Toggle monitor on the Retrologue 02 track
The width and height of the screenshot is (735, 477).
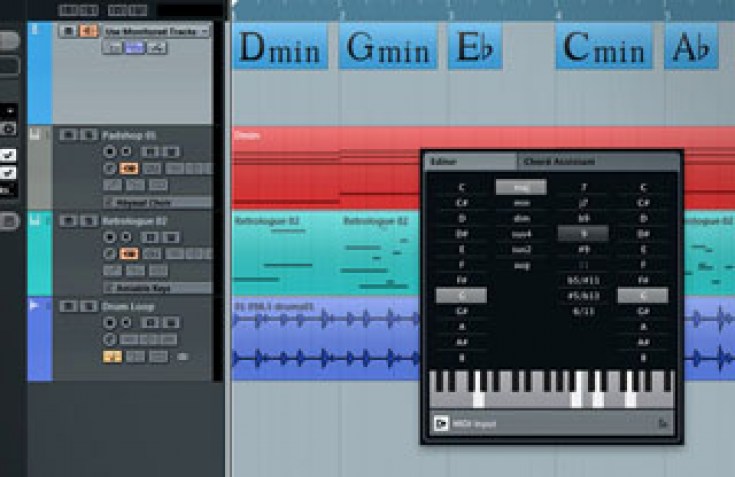click(x=127, y=237)
